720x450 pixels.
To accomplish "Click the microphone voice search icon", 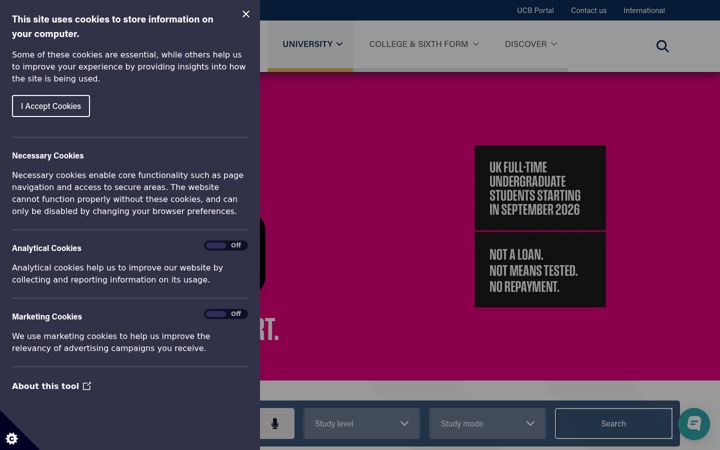I will (x=275, y=423).
